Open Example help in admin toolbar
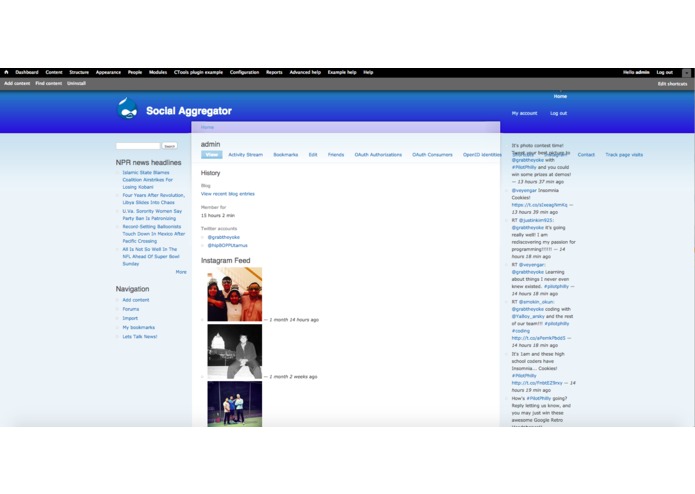Viewport: 695px width, 494px height. pyautogui.click(x=342, y=72)
